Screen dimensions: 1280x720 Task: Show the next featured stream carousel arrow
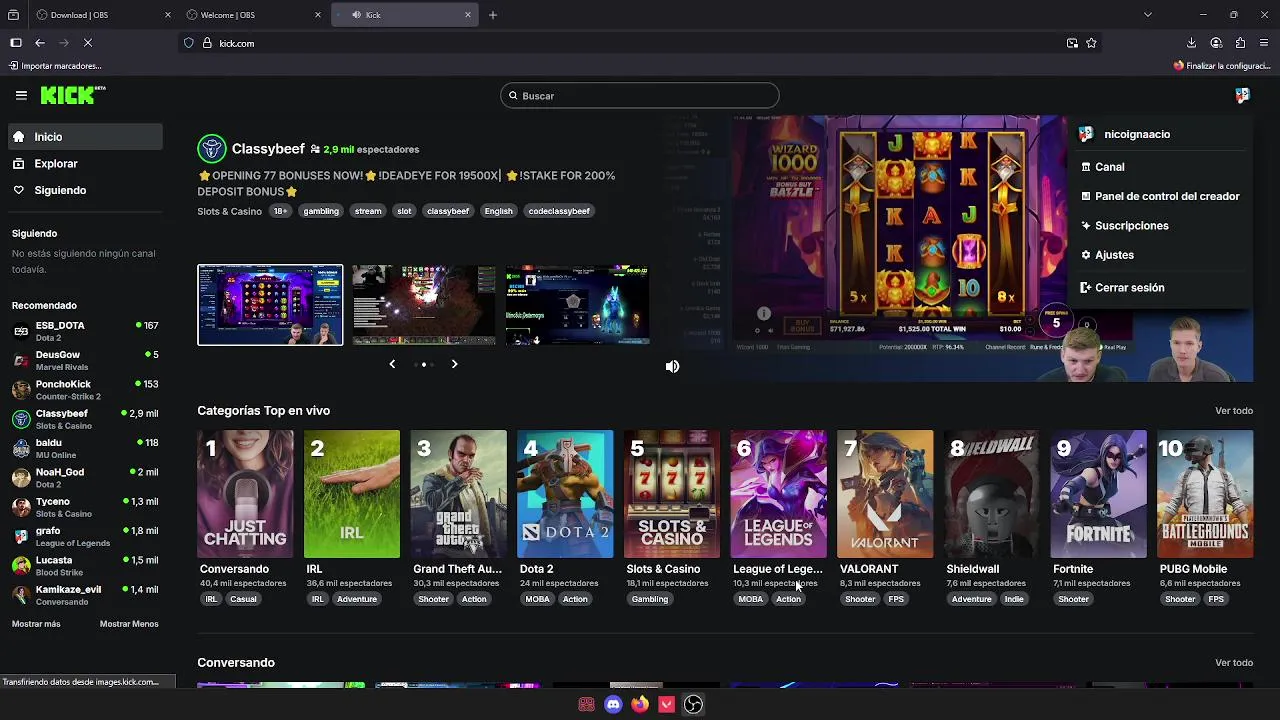point(454,364)
